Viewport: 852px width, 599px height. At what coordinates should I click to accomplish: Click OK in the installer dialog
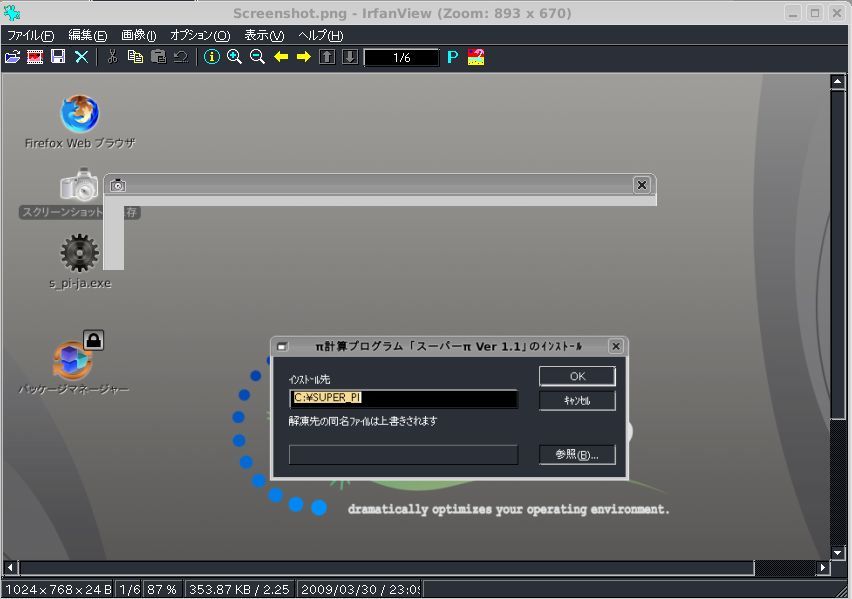click(577, 376)
